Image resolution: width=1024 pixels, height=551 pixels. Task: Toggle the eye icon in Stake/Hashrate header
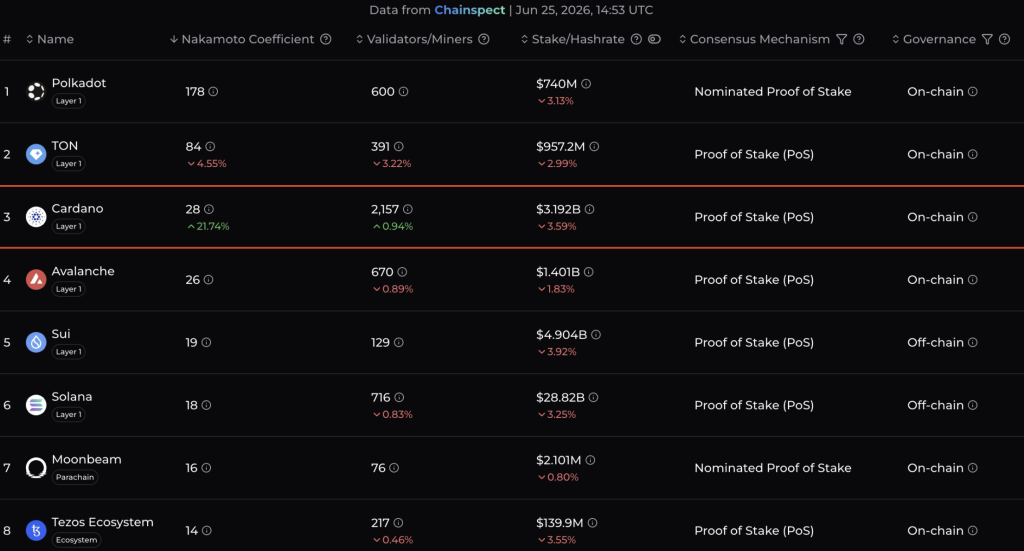pyautogui.click(x=654, y=39)
